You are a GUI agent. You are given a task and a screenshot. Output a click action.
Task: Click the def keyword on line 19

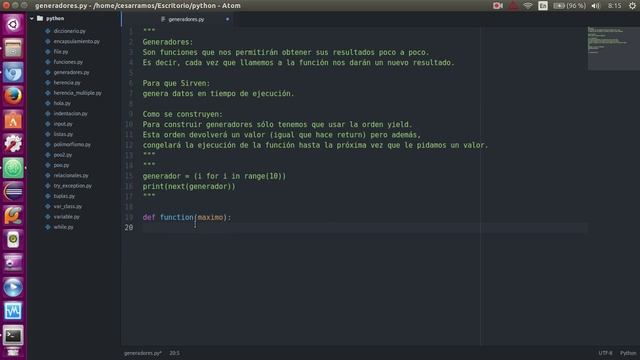[x=149, y=217]
